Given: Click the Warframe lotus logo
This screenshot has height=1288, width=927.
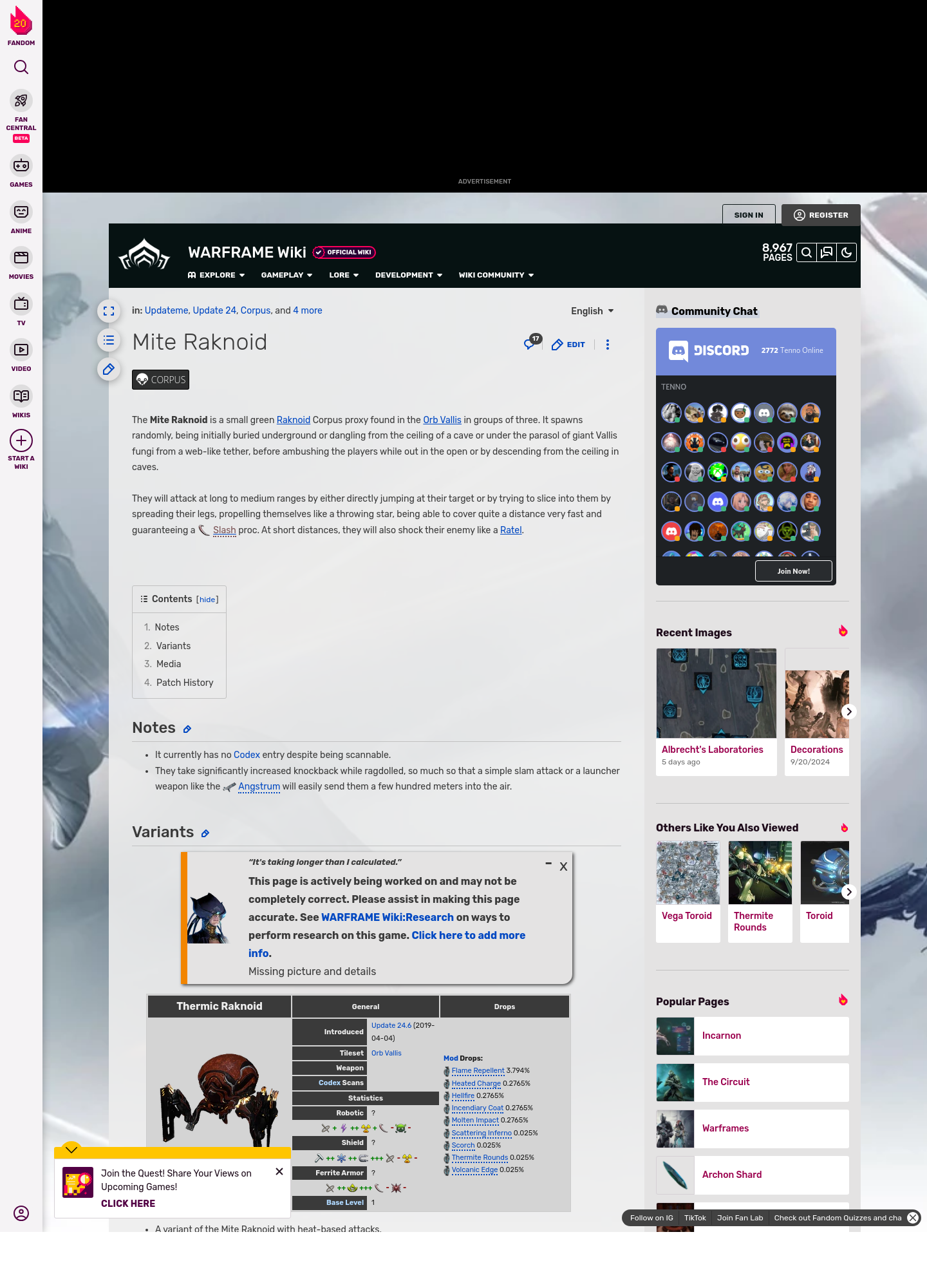Looking at the screenshot, I should 144,255.
